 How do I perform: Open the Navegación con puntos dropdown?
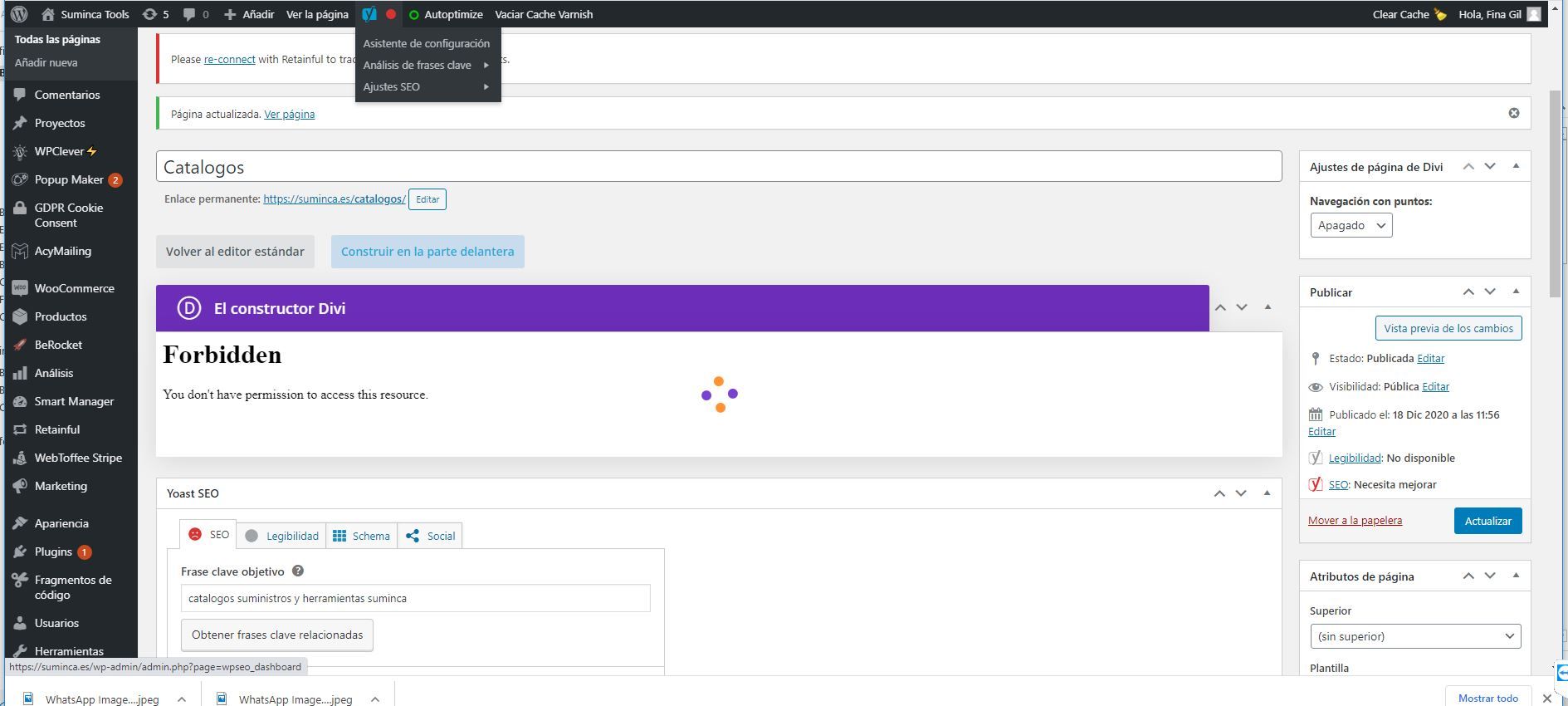pos(1351,225)
